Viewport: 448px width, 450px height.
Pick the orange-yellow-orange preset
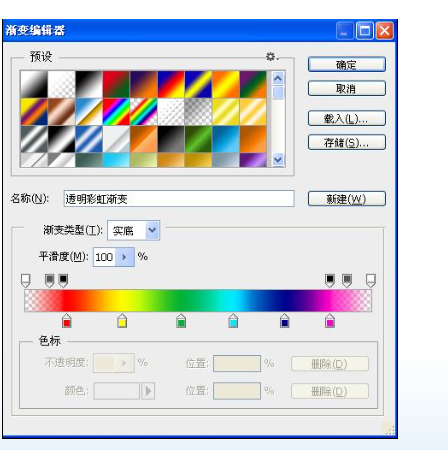[226, 84]
